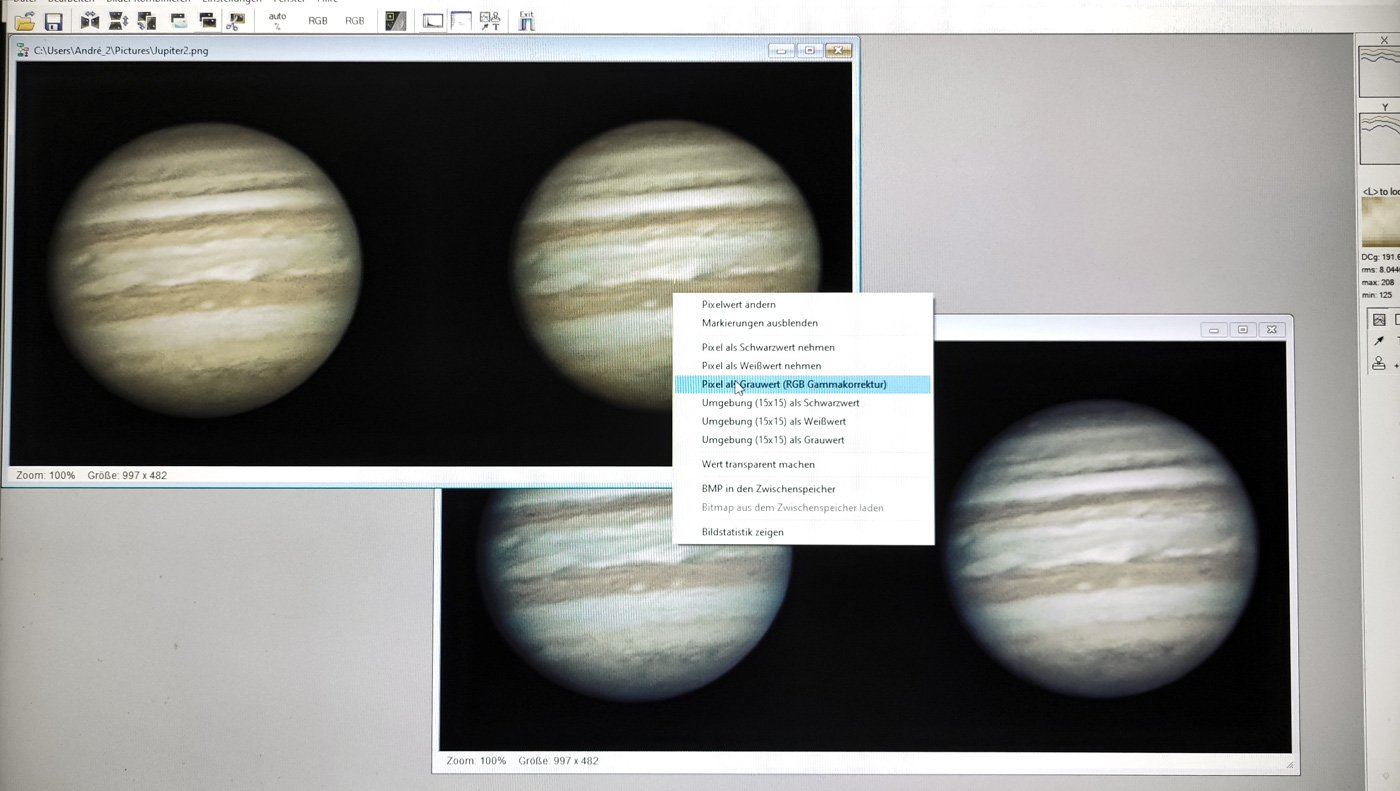
Task: Click the dark gradient image toolbar icon
Action: tap(396, 20)
